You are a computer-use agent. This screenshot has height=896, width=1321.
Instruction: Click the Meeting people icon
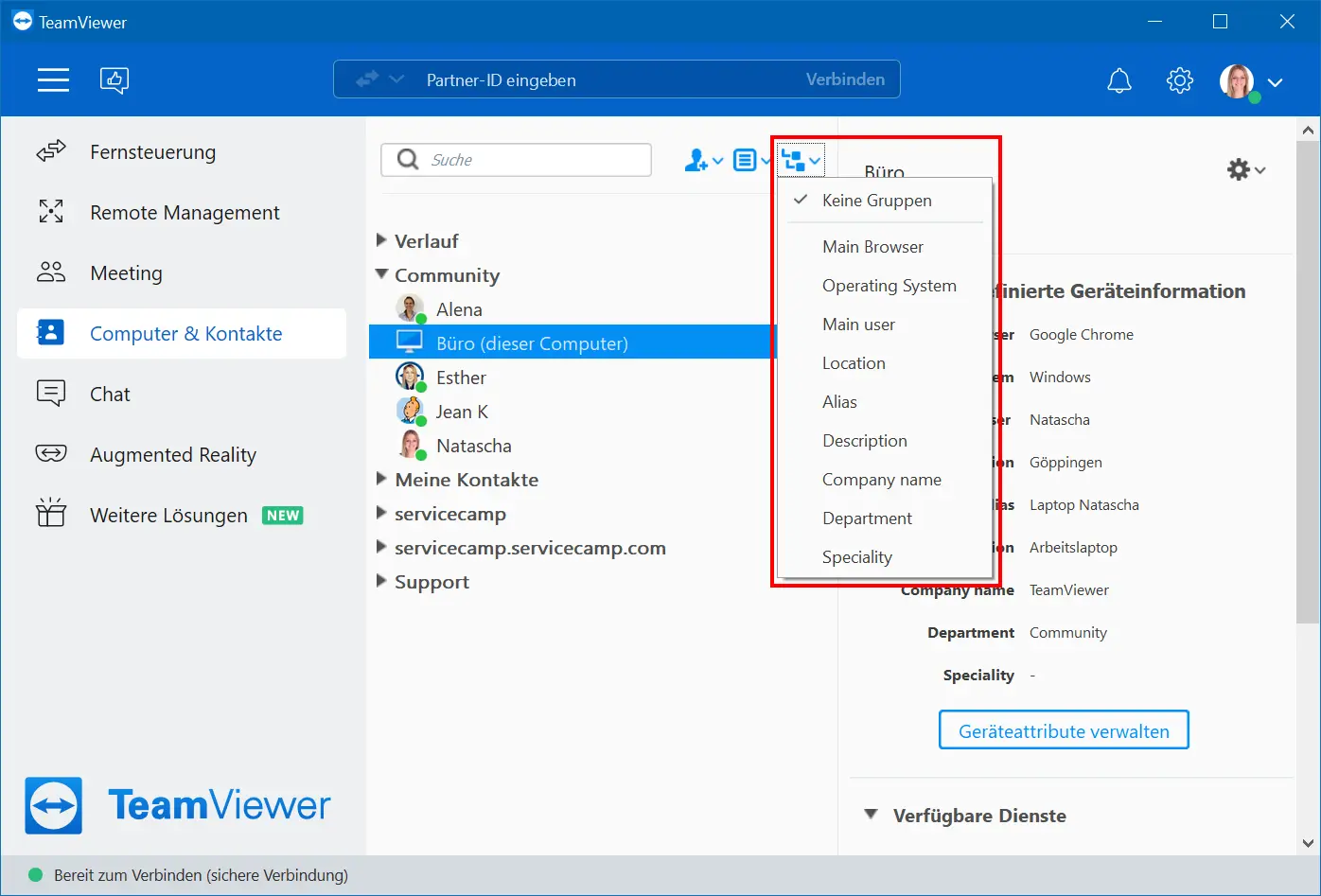[51, 272]
